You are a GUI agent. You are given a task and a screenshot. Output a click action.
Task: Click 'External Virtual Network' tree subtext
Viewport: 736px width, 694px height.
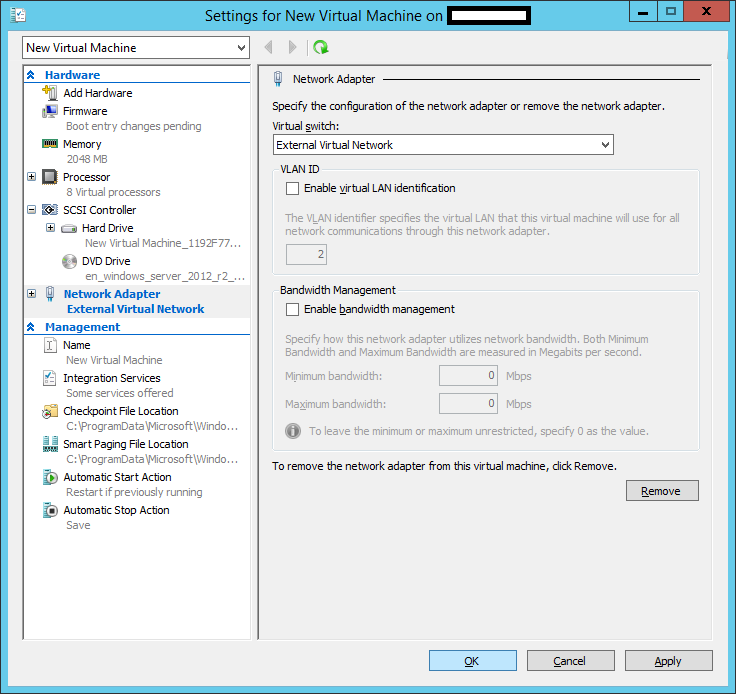pos(136,309)
